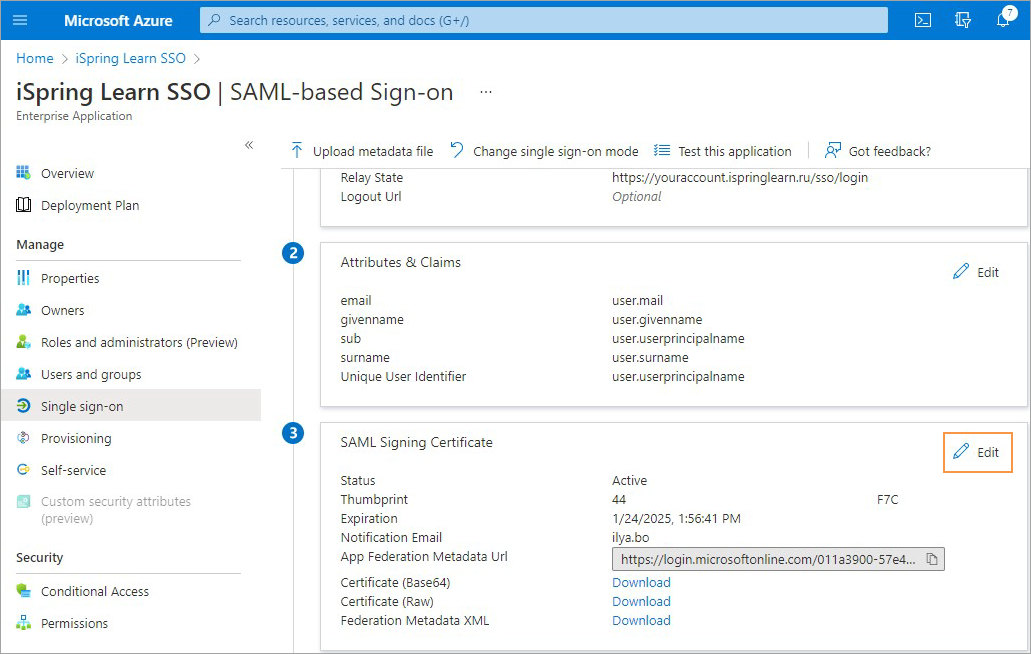This screenshot has width=1031, height=654.
Task: Open the hamburger portal menu
Action: 20,20
